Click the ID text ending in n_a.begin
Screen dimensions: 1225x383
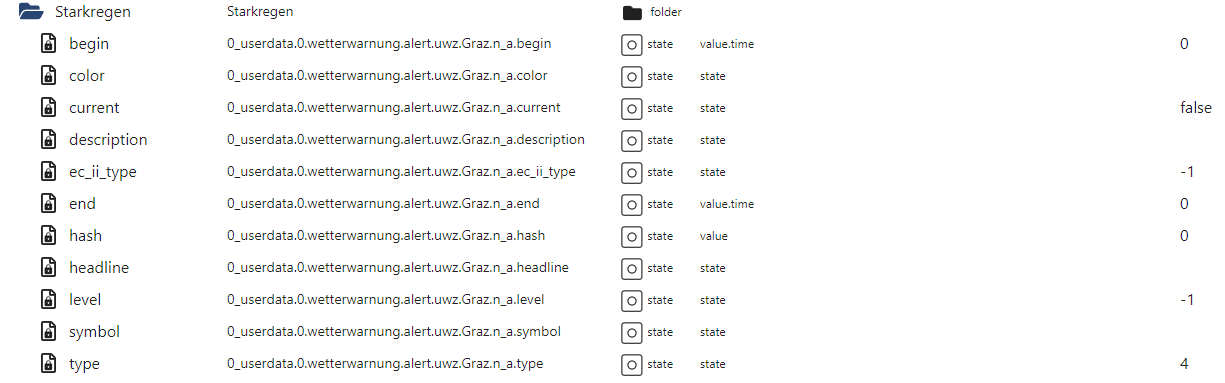(x=389, y=43)
